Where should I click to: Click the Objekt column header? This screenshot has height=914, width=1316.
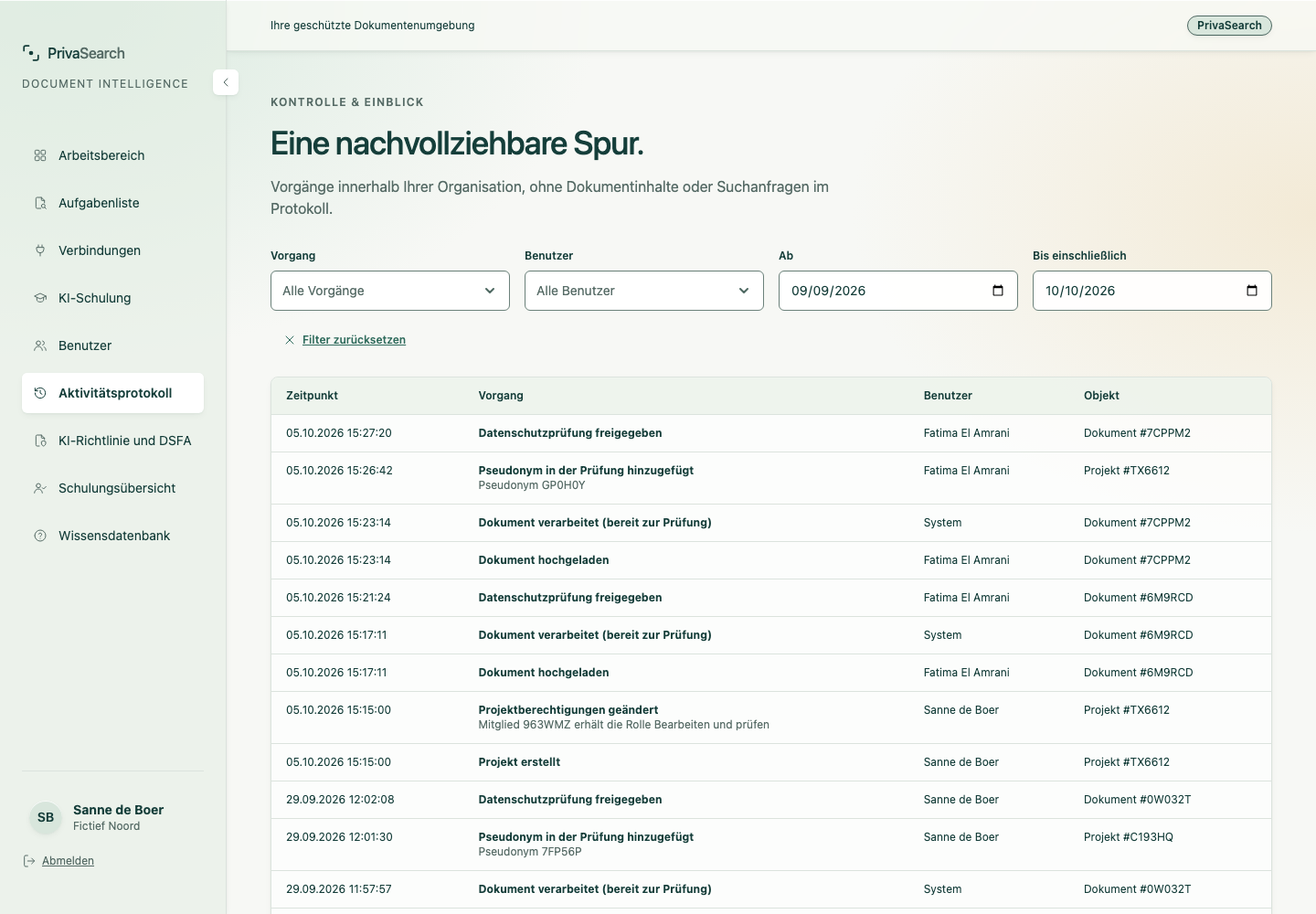[1101, 396]
